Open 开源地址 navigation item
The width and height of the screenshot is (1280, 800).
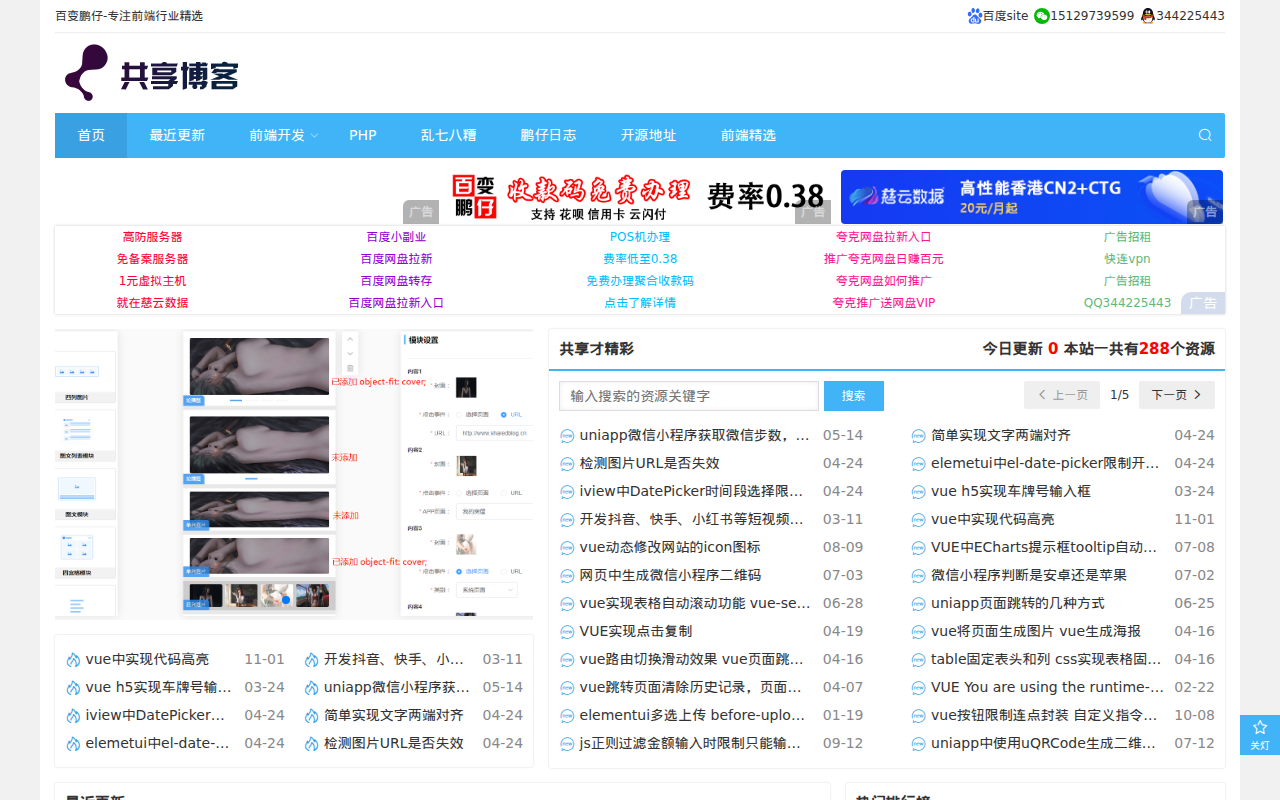(649, 135)
